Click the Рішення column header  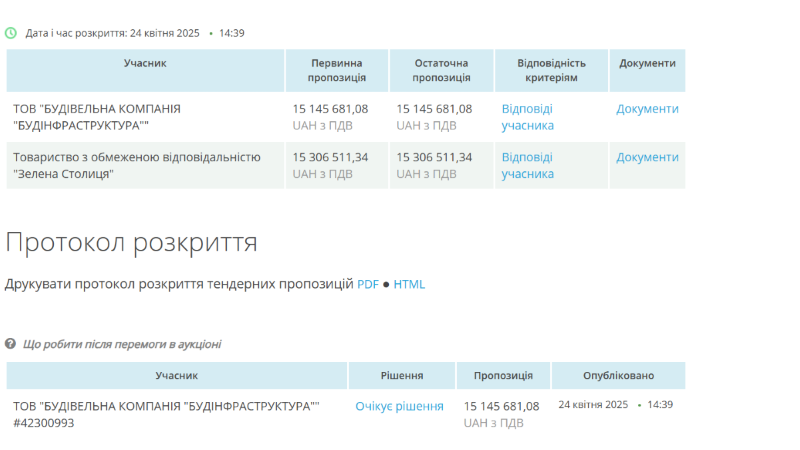click(402, 376)
